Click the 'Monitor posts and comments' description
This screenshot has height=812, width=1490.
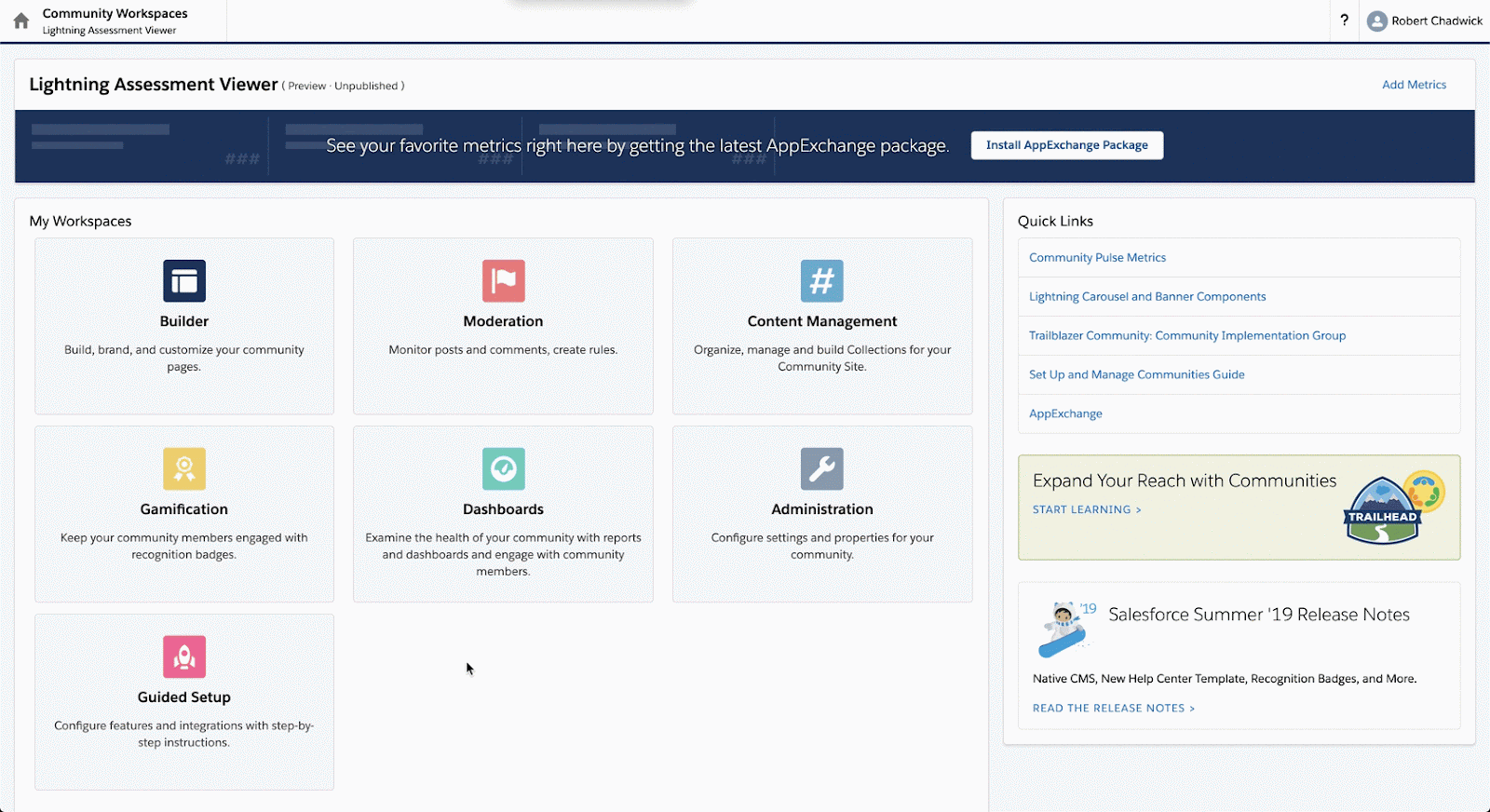click(504, 350)
